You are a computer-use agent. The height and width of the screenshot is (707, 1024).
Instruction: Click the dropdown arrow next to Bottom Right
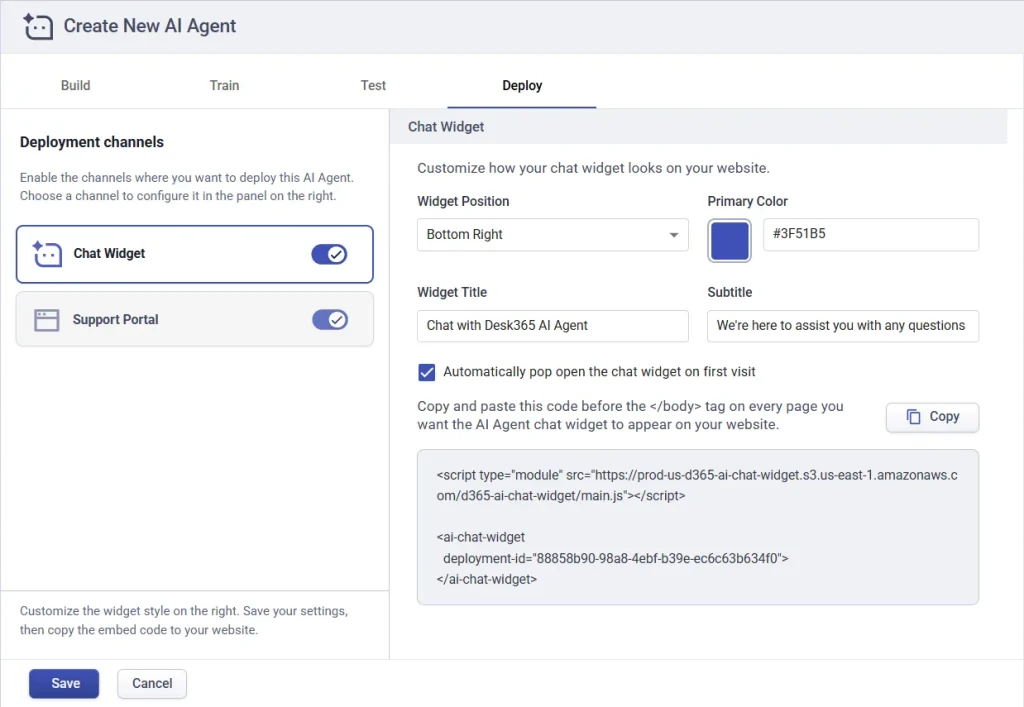[675, 234]
